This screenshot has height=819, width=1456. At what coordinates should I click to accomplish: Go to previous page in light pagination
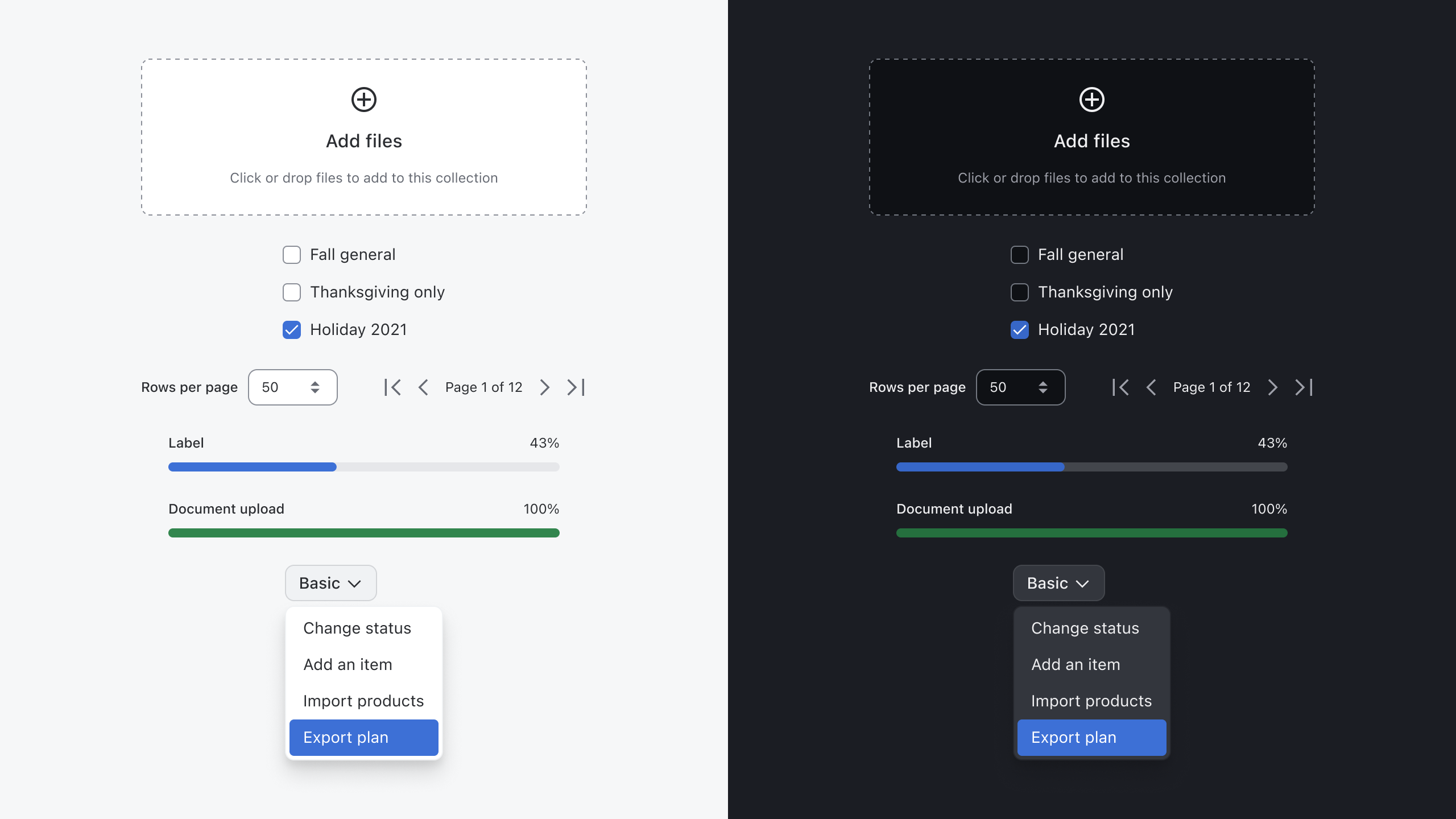point(423,387)
